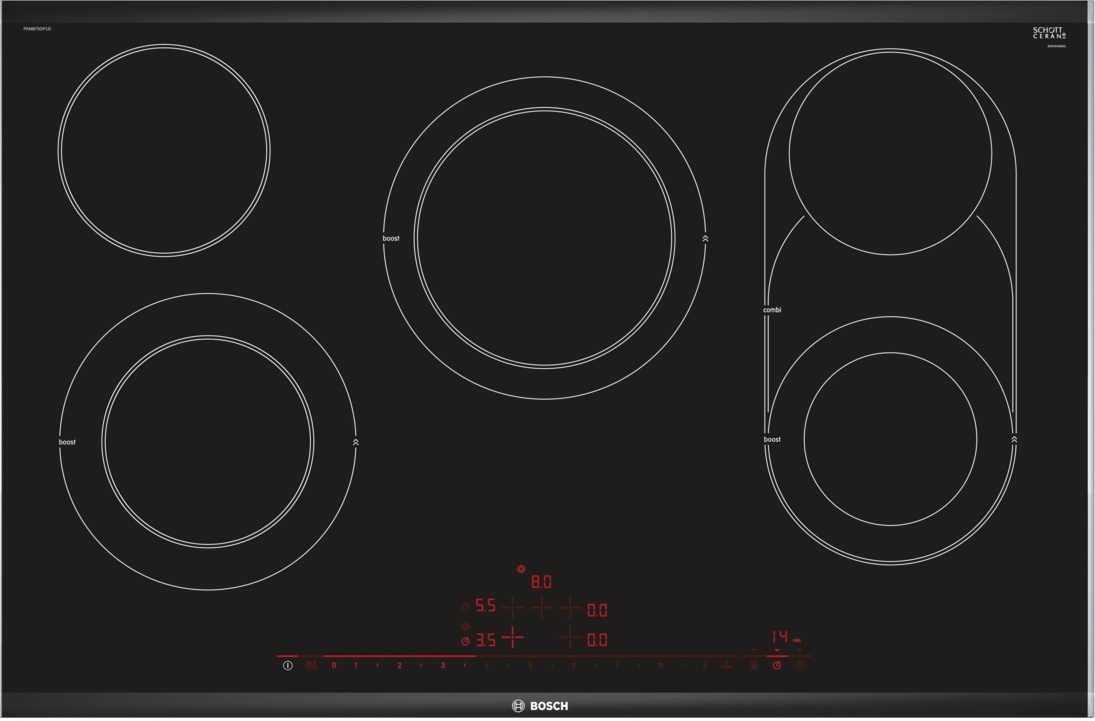Image resolution: width=1095 pixels, height=721 pixels.
Task: Select the rear left zone cross marker
Action: (x=512, y=608)
